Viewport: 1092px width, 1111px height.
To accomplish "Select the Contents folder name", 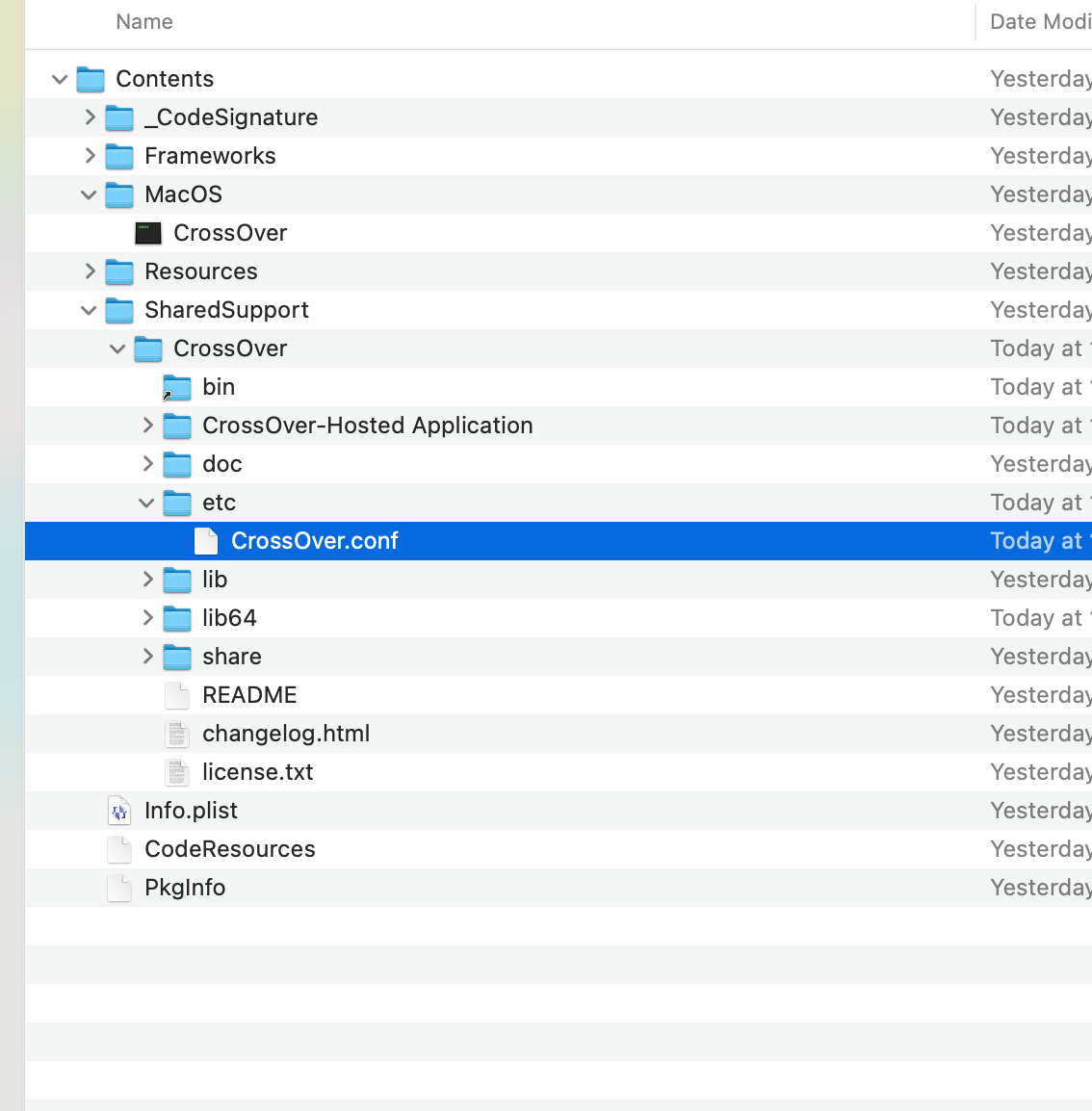I will [x=165, y=79].
